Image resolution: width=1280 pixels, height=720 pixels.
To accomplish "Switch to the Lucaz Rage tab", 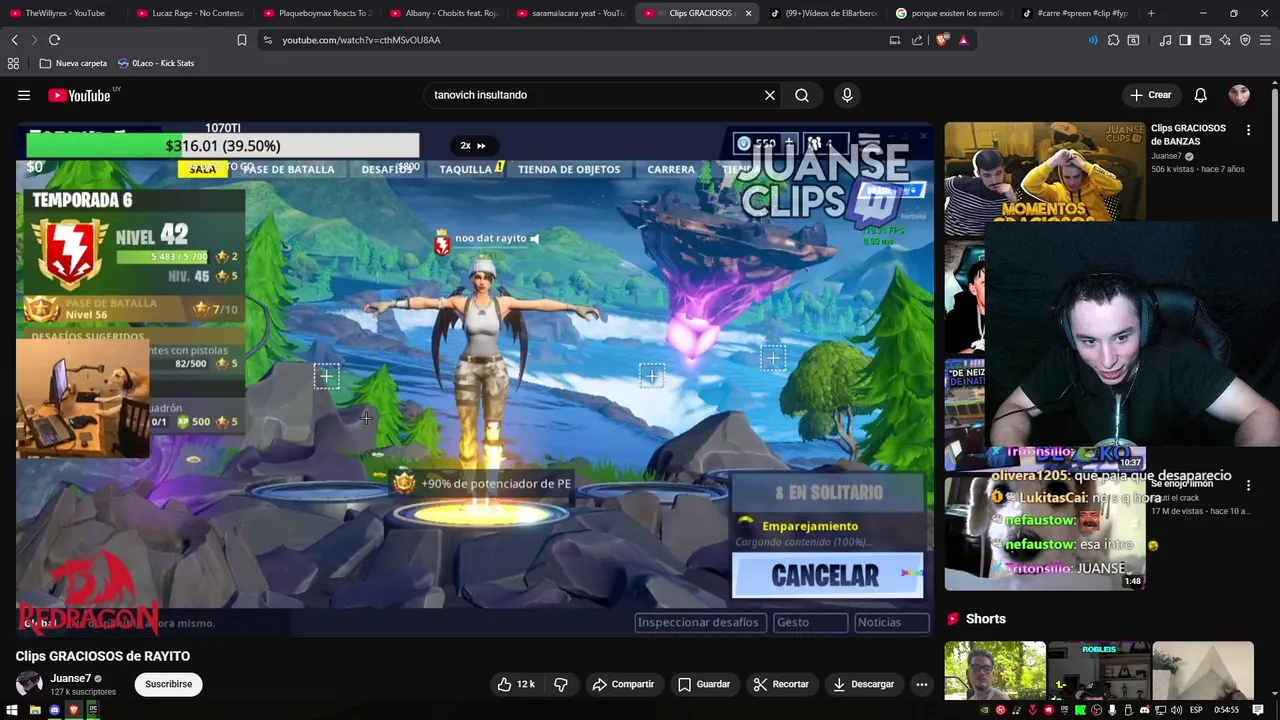I will tap(191, 13).
